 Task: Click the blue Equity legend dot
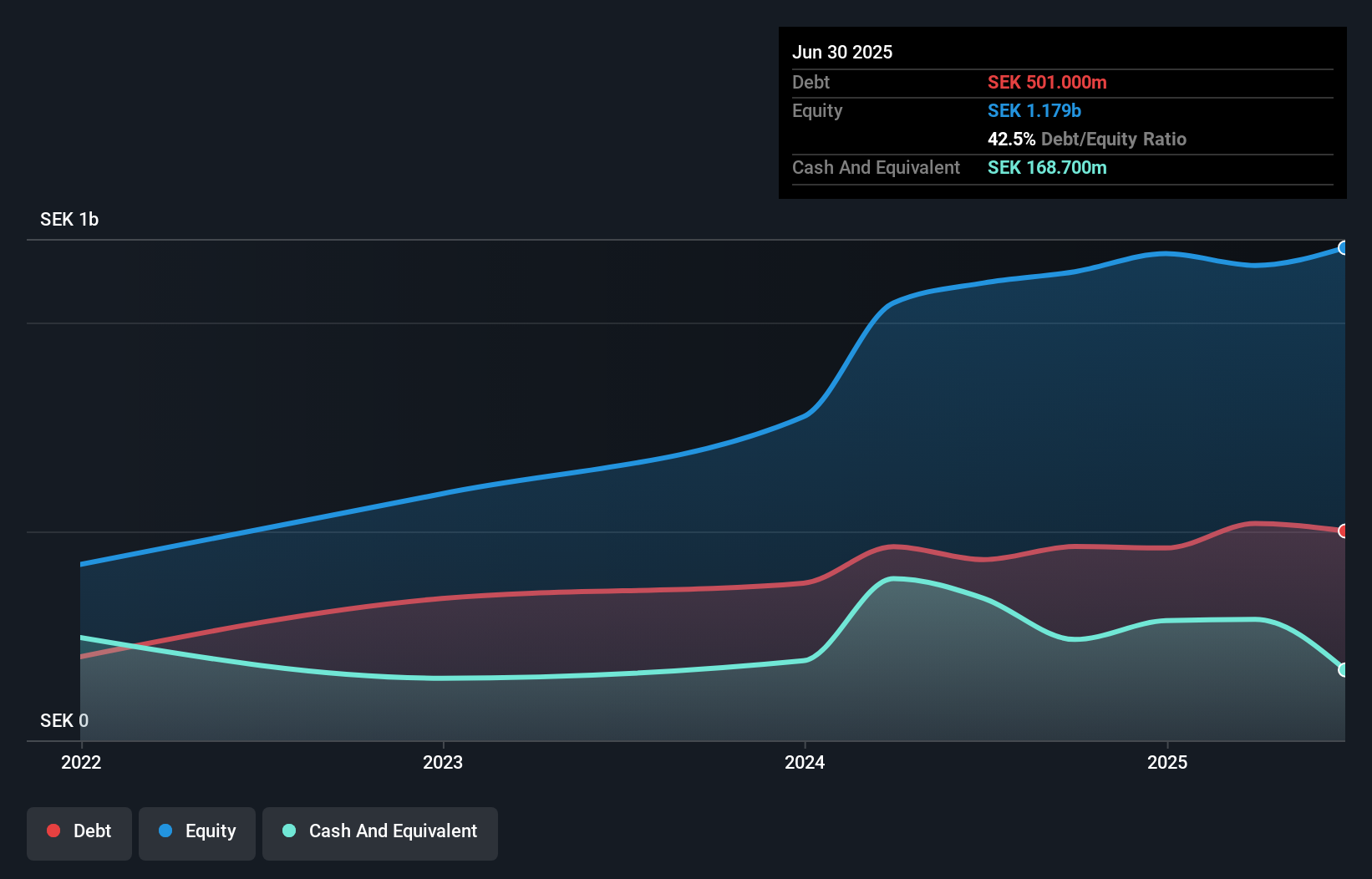pyautogui.click(x=165, y=831)
